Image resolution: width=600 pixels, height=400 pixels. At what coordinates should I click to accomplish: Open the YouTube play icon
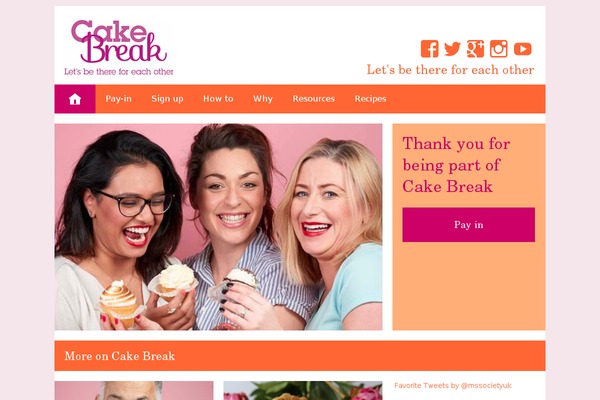(522, 49)
